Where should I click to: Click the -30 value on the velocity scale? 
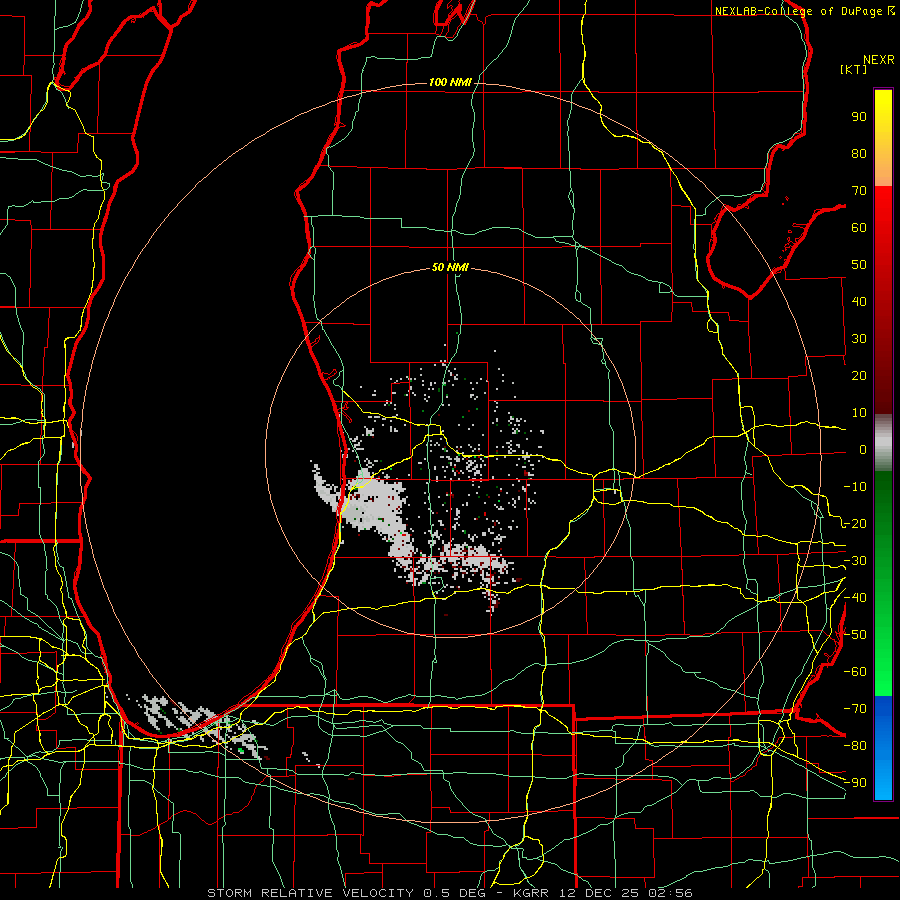click(855, 561)
